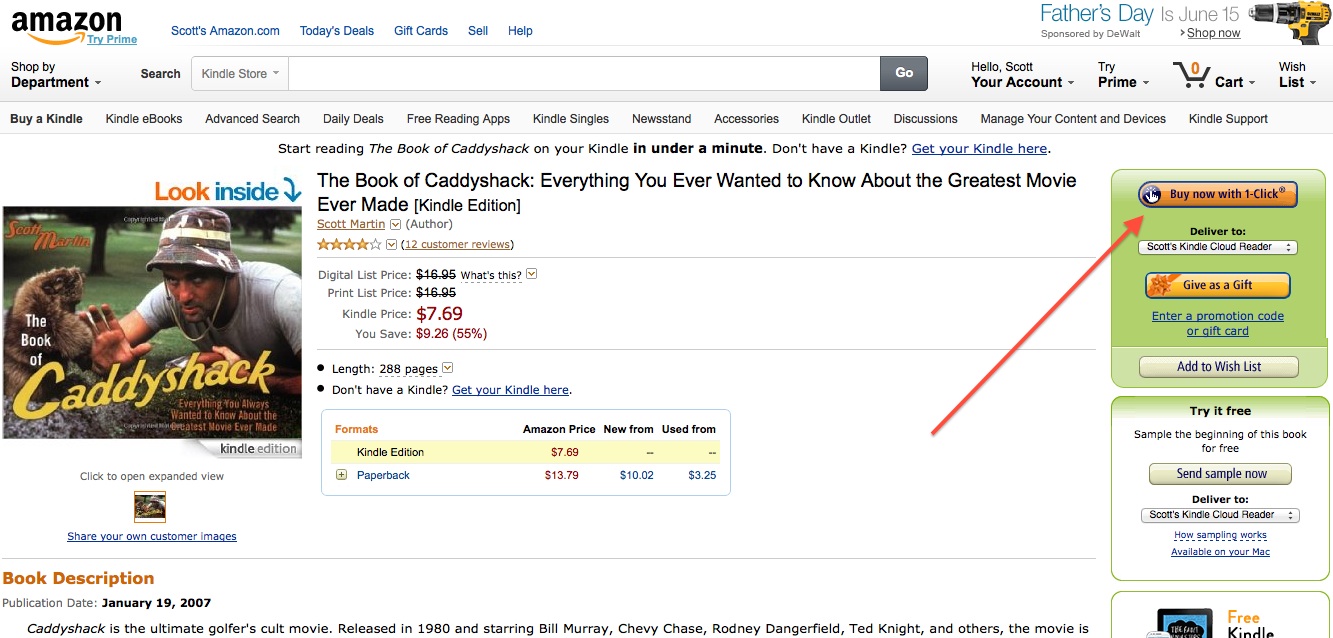Image resolution: width=1333 pixels, height=638 pixels.
Task: Expand the Paperback format plus icon
Action: (x=341, y=475)
